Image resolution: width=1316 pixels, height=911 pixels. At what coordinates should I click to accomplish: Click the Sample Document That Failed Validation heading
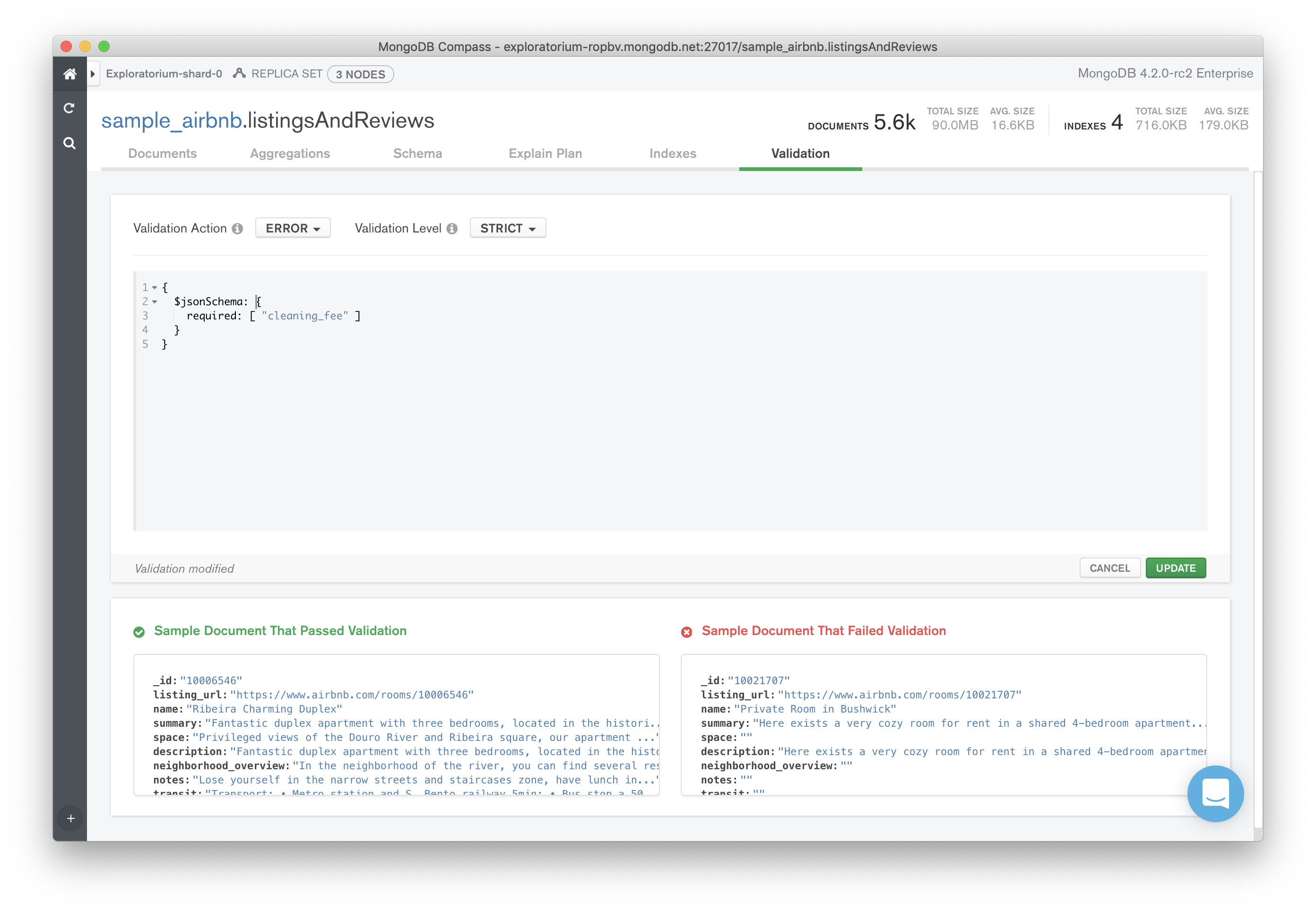[823, 631]
